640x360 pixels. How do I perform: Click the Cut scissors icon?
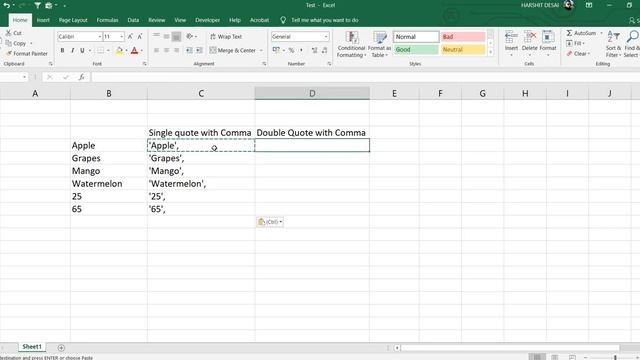9,33
